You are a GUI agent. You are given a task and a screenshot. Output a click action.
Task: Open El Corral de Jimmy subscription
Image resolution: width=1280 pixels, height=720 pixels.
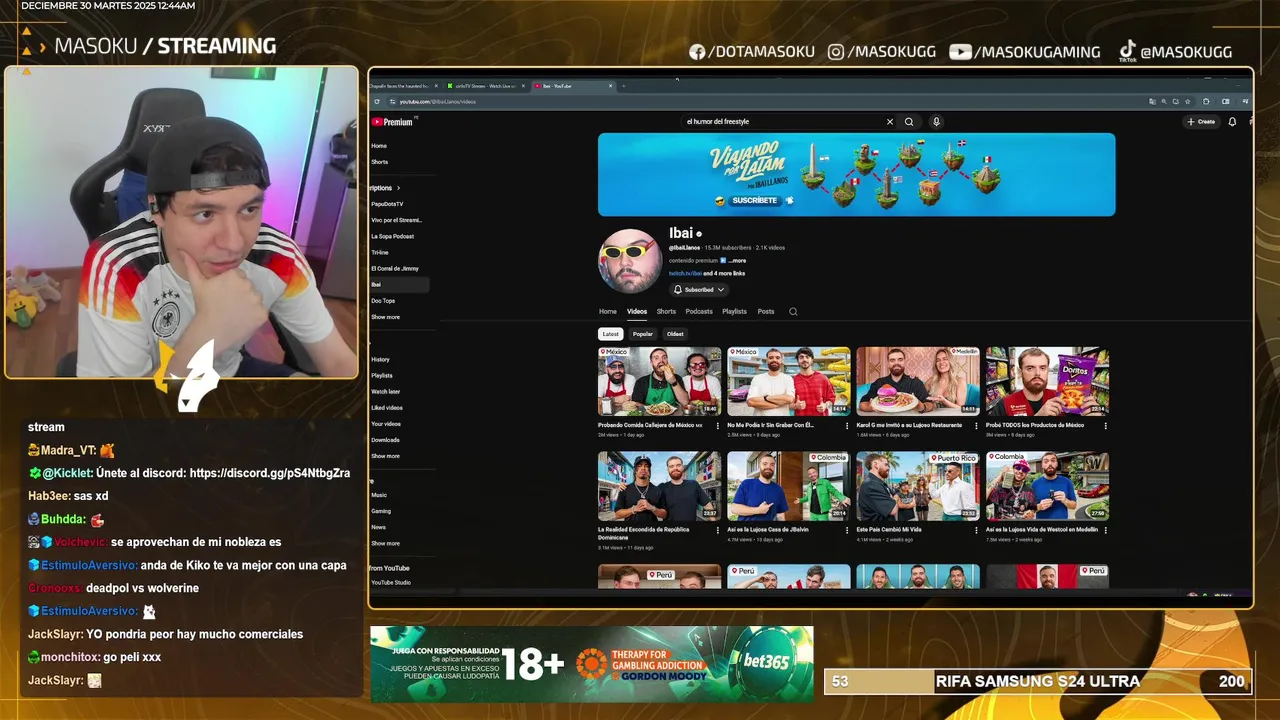(395, 268)
